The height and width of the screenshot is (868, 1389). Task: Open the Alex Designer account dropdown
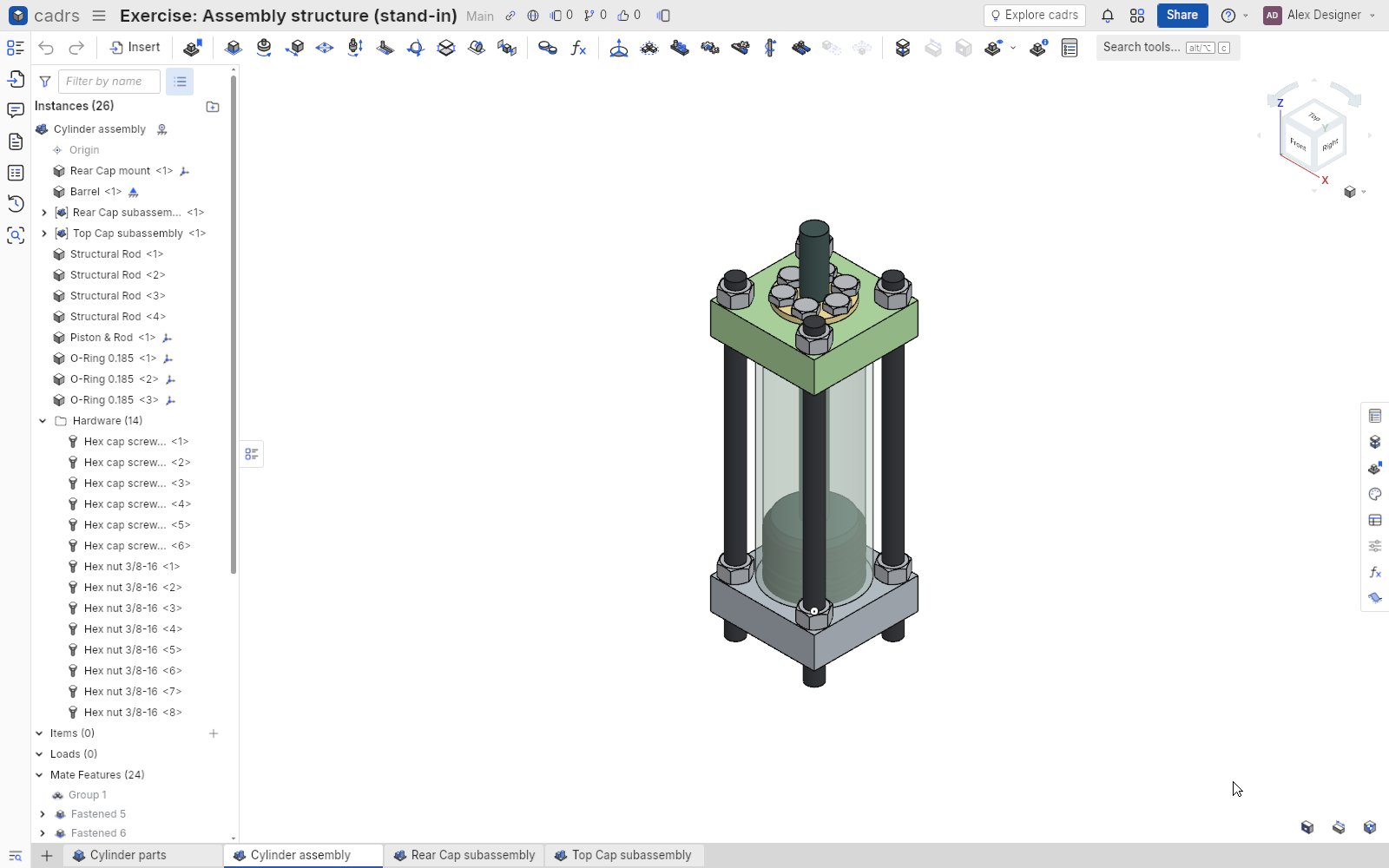point(1319,15)
